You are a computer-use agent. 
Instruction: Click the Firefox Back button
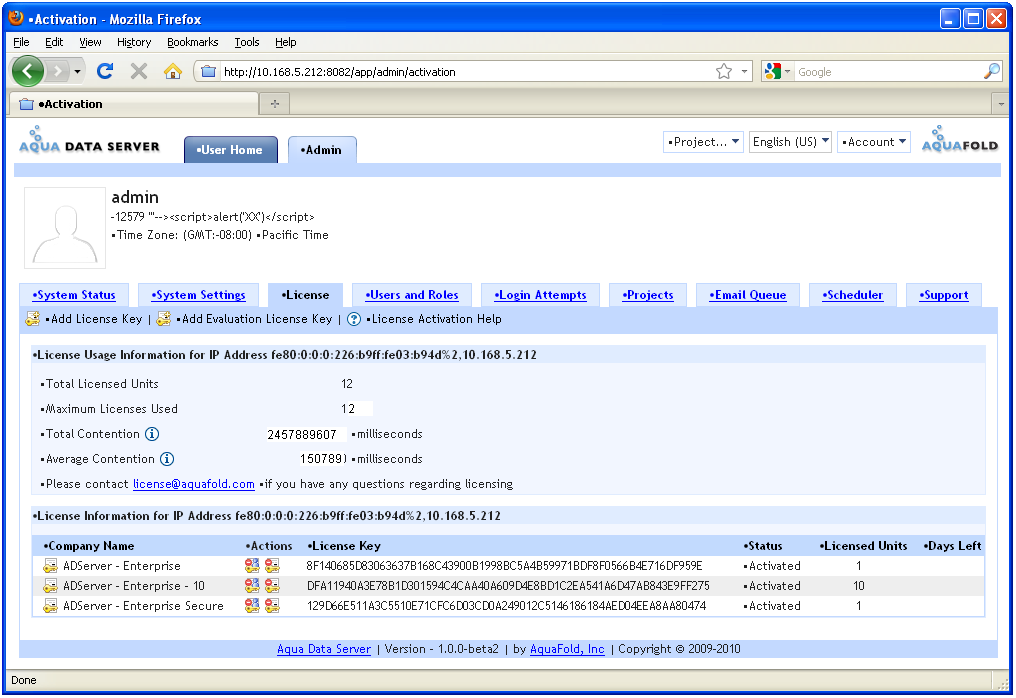28,71
